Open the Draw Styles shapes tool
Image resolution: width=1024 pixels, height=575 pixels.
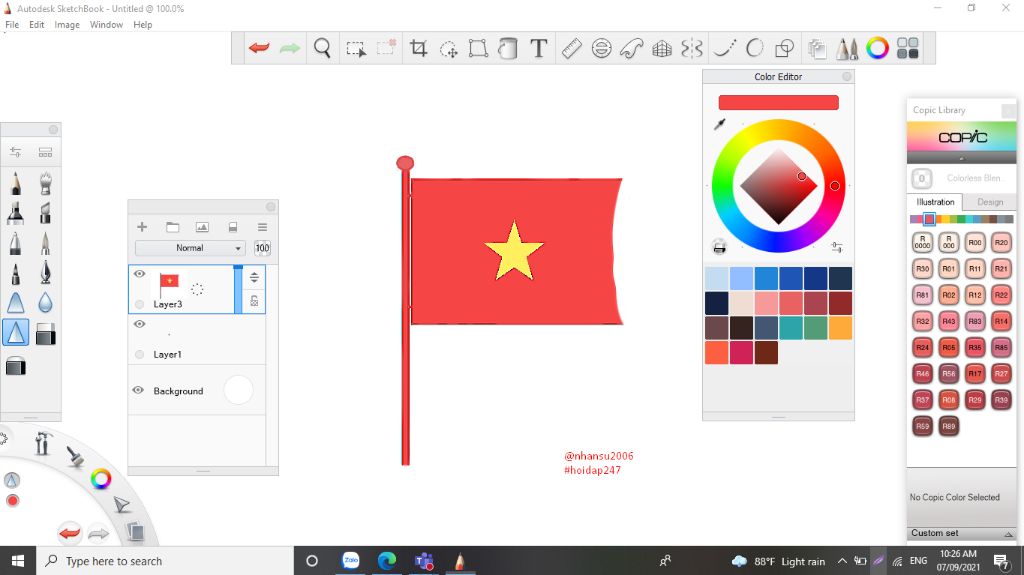784,48
